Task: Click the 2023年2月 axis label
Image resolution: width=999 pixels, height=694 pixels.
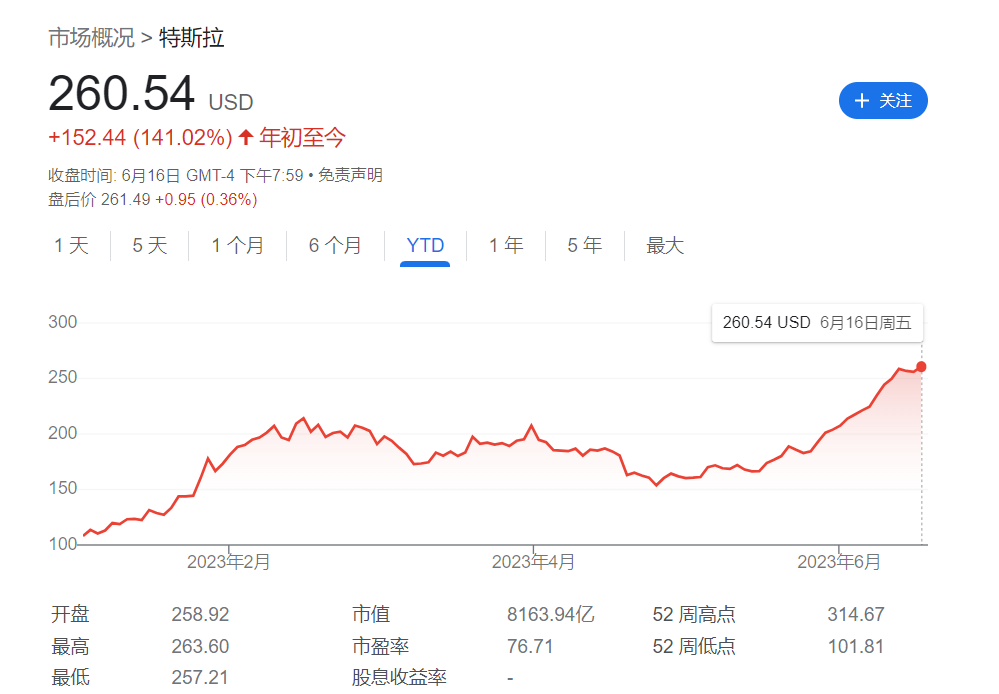Action: (229, 562)
